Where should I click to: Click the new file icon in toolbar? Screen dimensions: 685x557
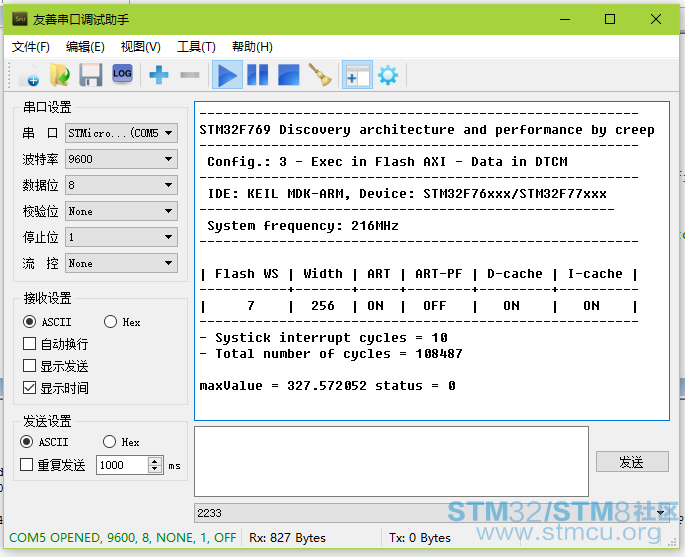(x=29, y=75)
